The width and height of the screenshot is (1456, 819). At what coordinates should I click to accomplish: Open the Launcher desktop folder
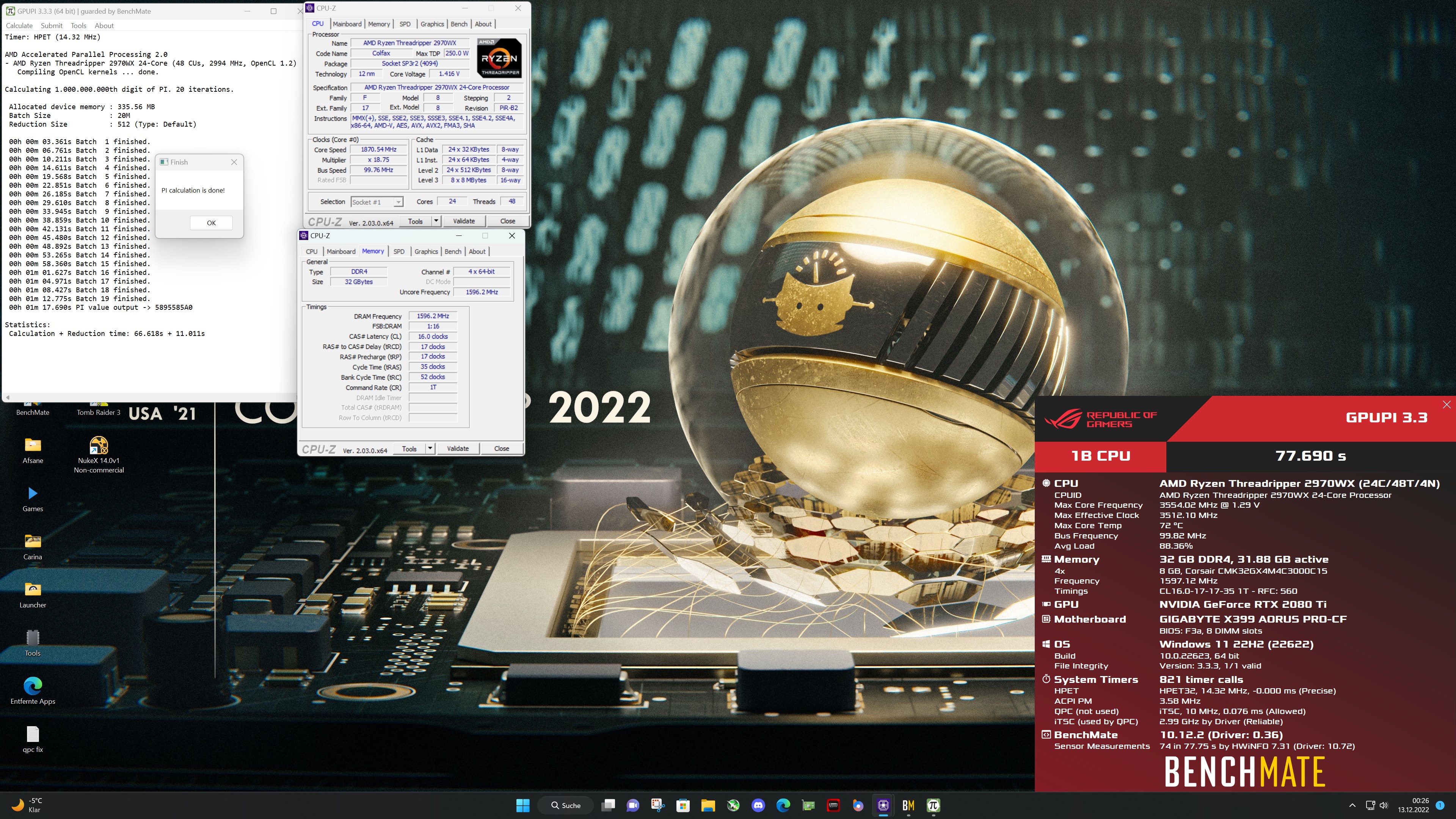pos(33,595)
